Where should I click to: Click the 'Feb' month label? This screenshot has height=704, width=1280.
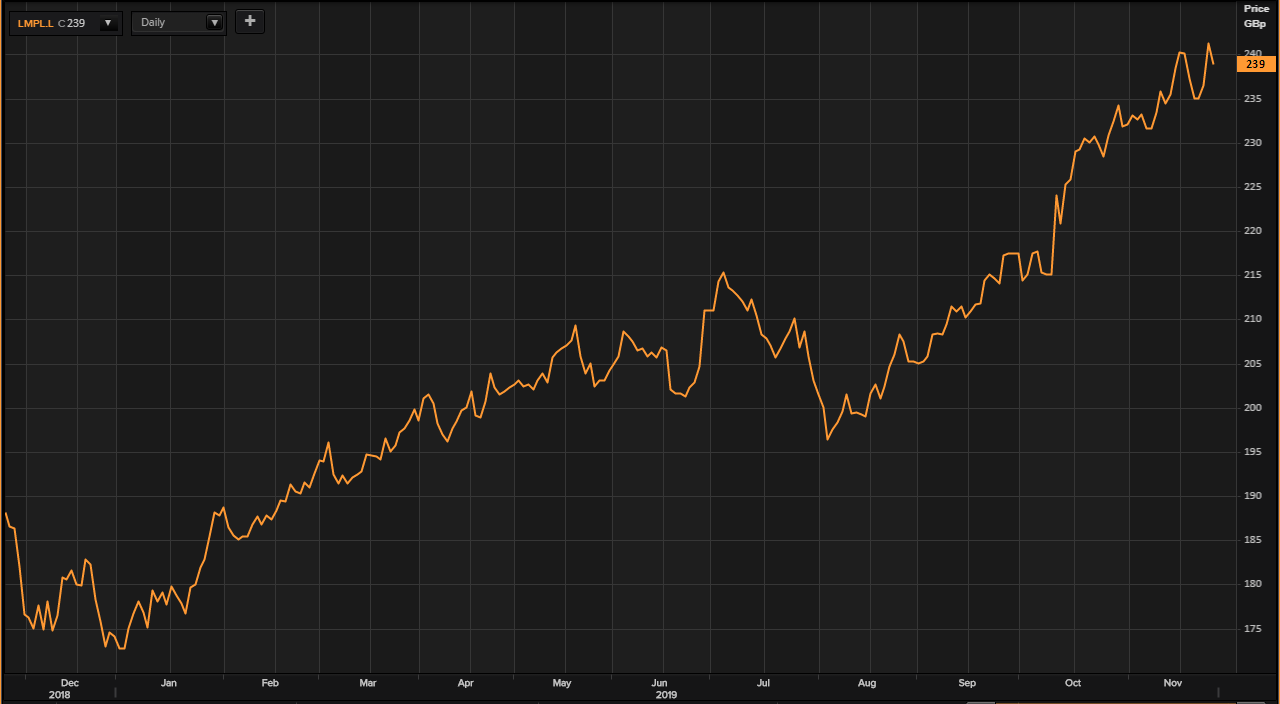coord(270,683)
